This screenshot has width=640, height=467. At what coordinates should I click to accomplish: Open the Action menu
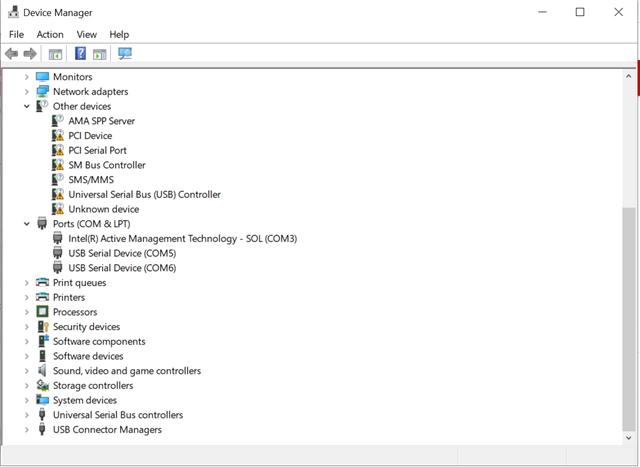[x=50, y=34]
